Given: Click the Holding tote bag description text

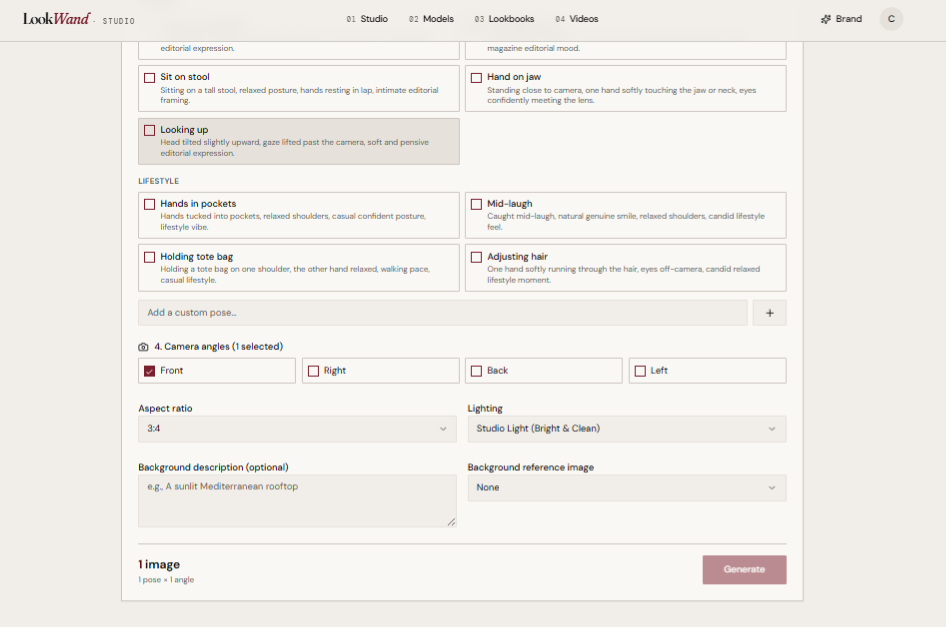Looking at the screenshot, I should point(294,275).
